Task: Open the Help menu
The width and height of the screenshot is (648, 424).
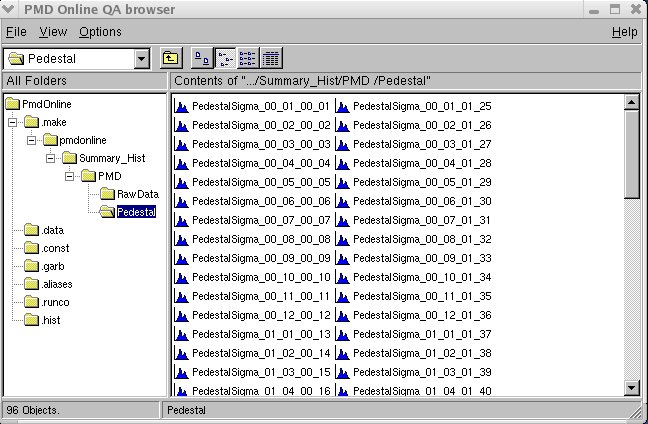Action: tap(624, 32)
